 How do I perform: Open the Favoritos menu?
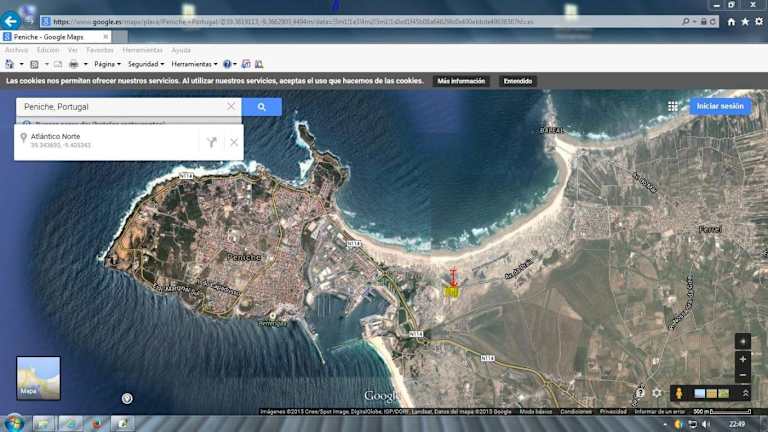(99, 49)
